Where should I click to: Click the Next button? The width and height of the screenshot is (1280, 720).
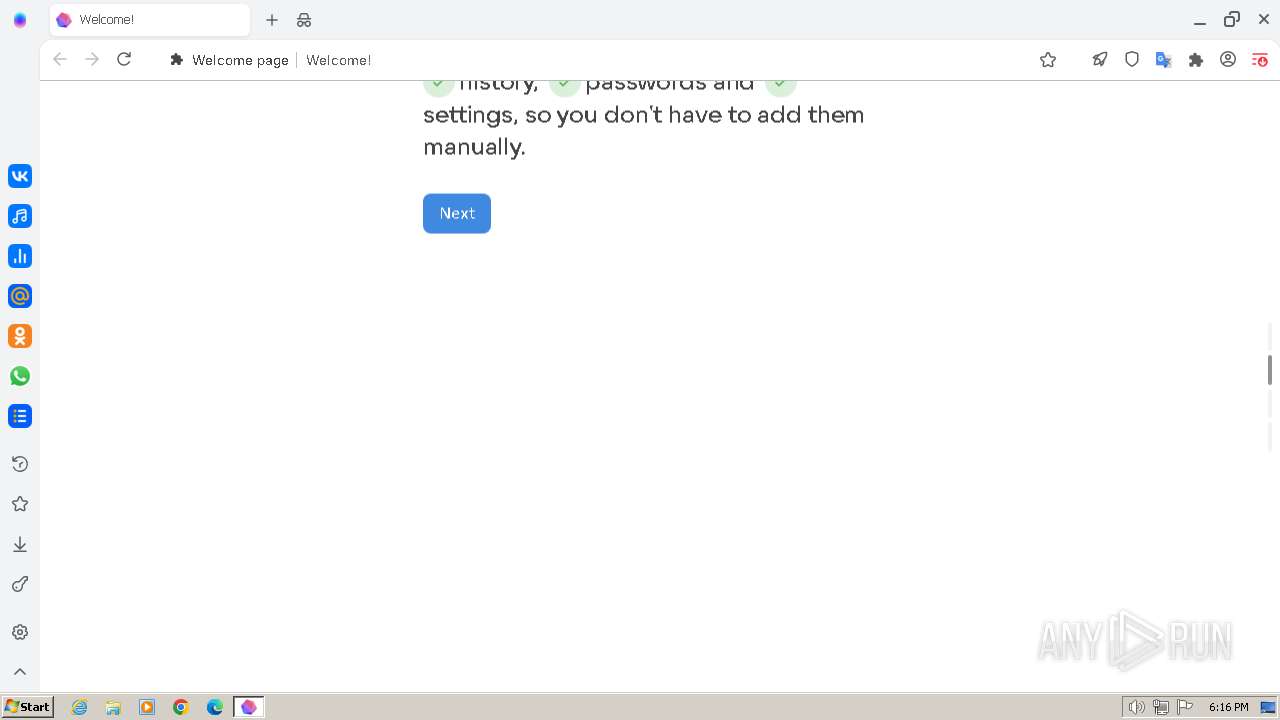(x=457, y=213)
